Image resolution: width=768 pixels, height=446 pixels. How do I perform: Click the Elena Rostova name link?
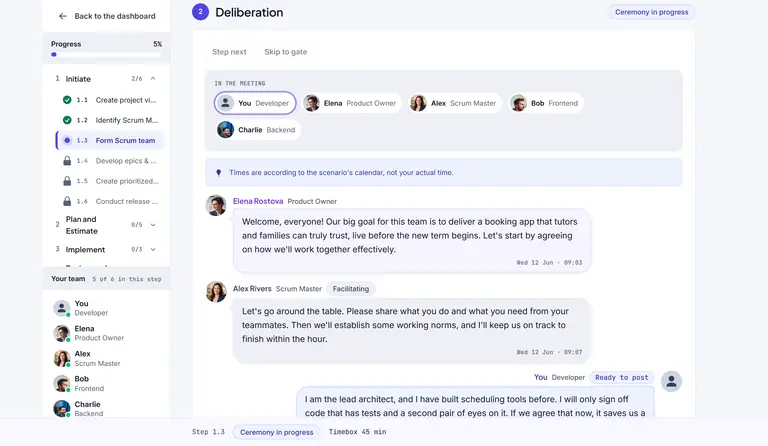point(258,201)
